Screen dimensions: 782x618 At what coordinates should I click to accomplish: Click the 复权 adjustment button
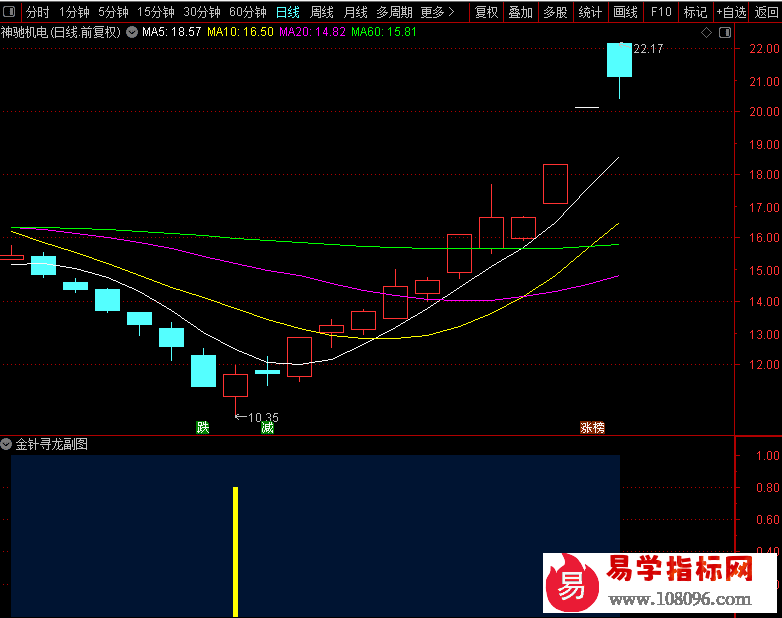pos(486,12)
